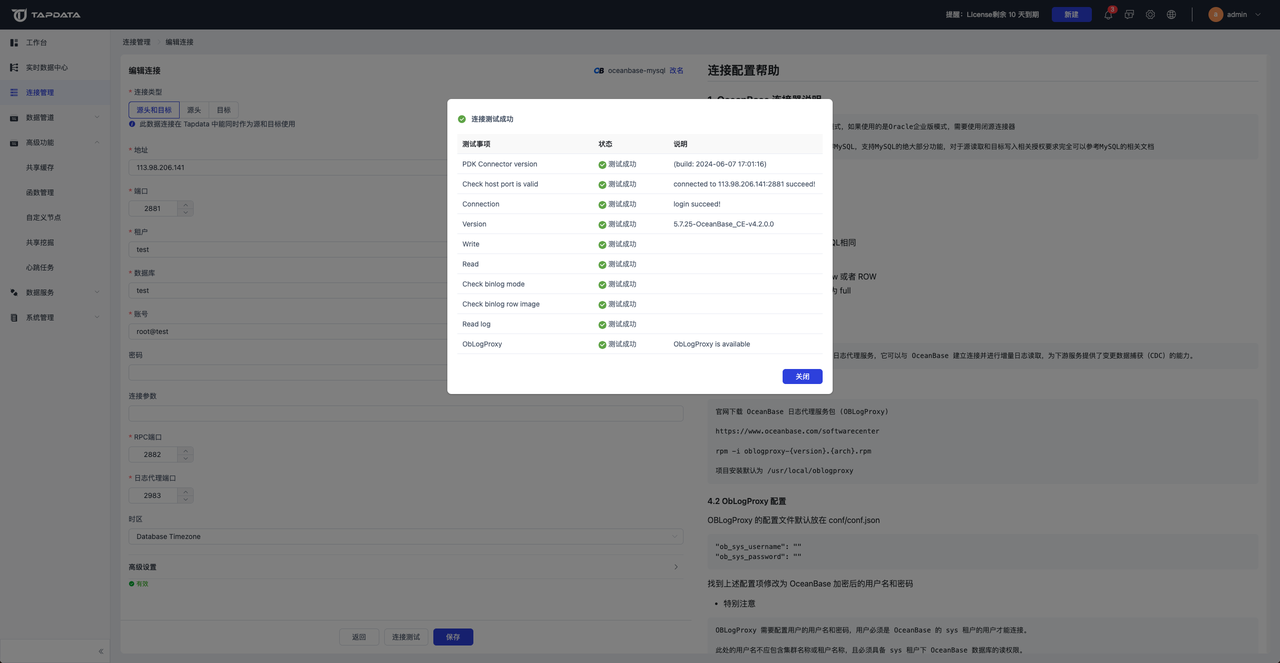Click the 保存 button
This screenshot has height=663, width=1280.
[x=453, y=637]
